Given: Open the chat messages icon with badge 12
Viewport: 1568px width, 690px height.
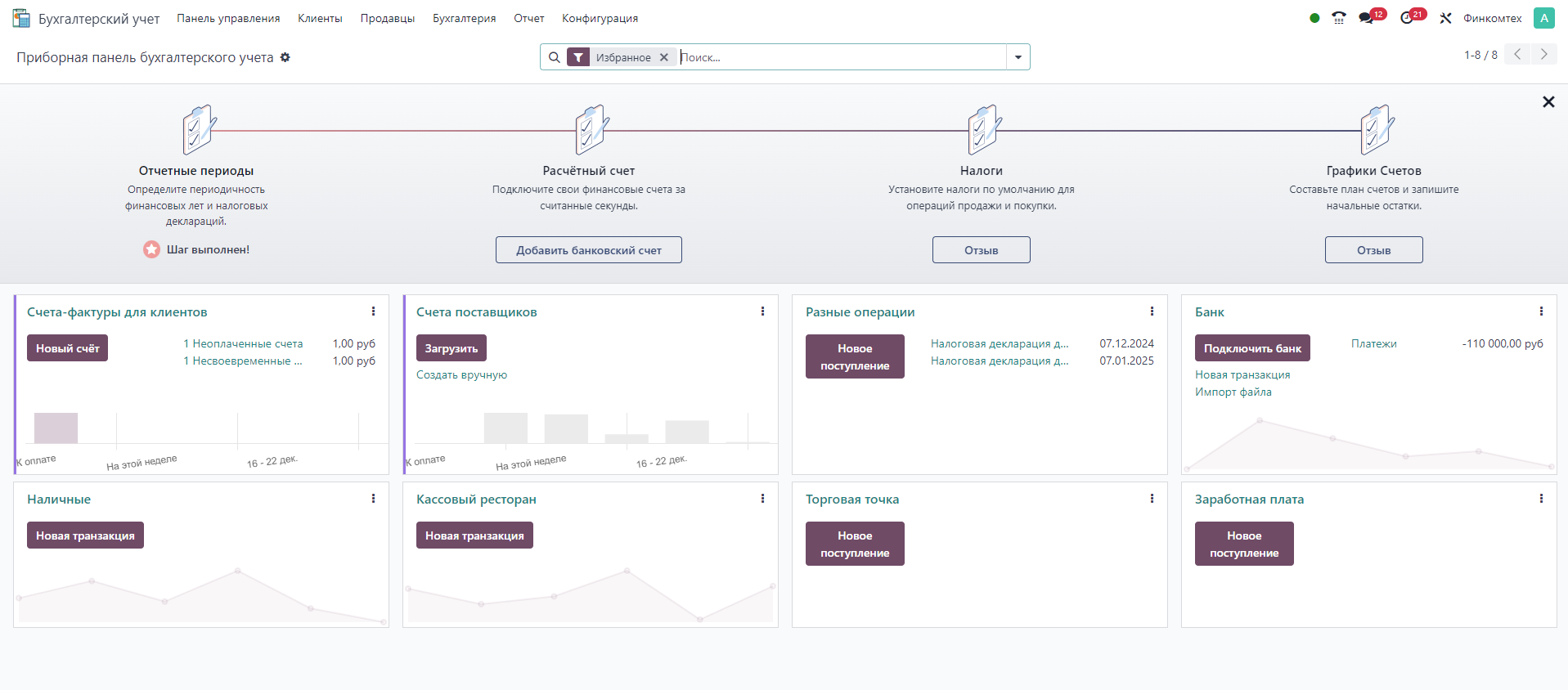Looking at the screenshot, I should tap(1366, 18).
